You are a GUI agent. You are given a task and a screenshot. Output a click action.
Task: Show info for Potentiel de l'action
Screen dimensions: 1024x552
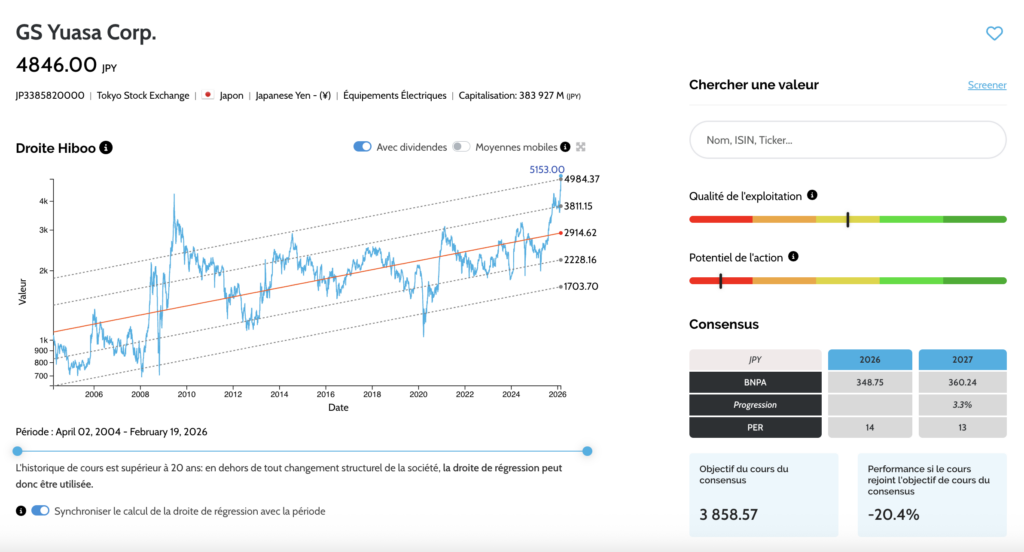(793, 257)
